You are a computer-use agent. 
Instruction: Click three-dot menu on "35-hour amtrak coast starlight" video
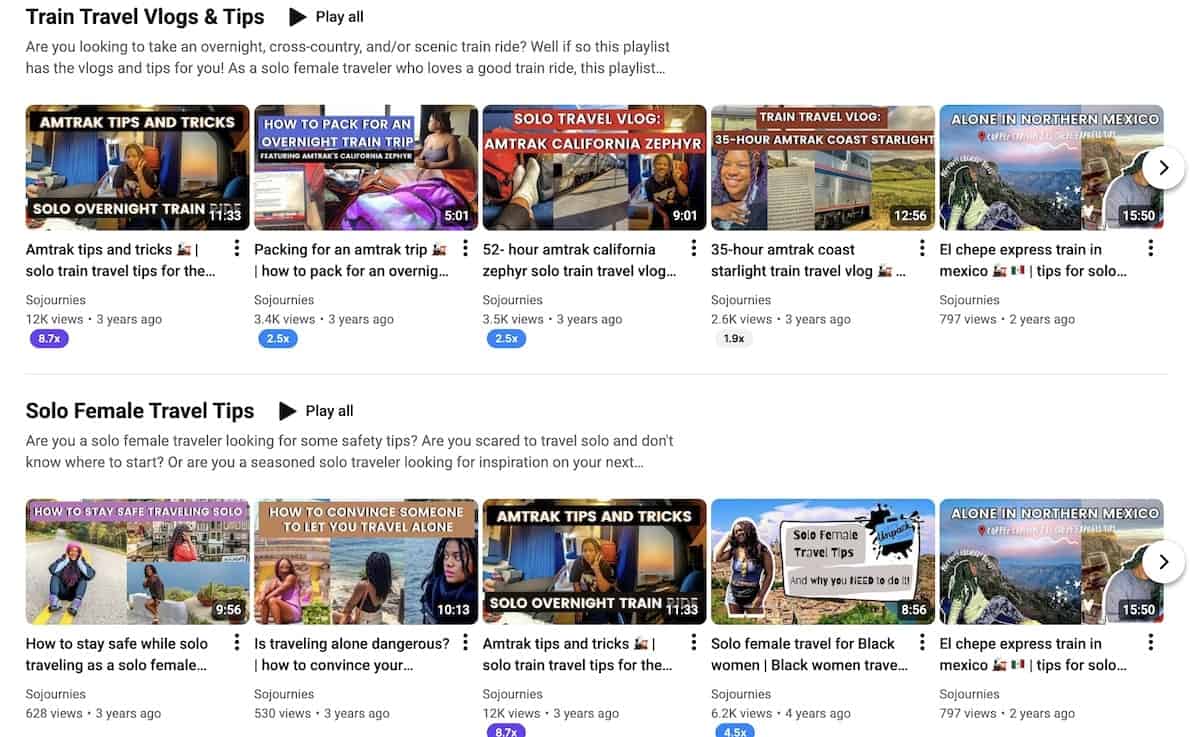(x=922, y=248)
